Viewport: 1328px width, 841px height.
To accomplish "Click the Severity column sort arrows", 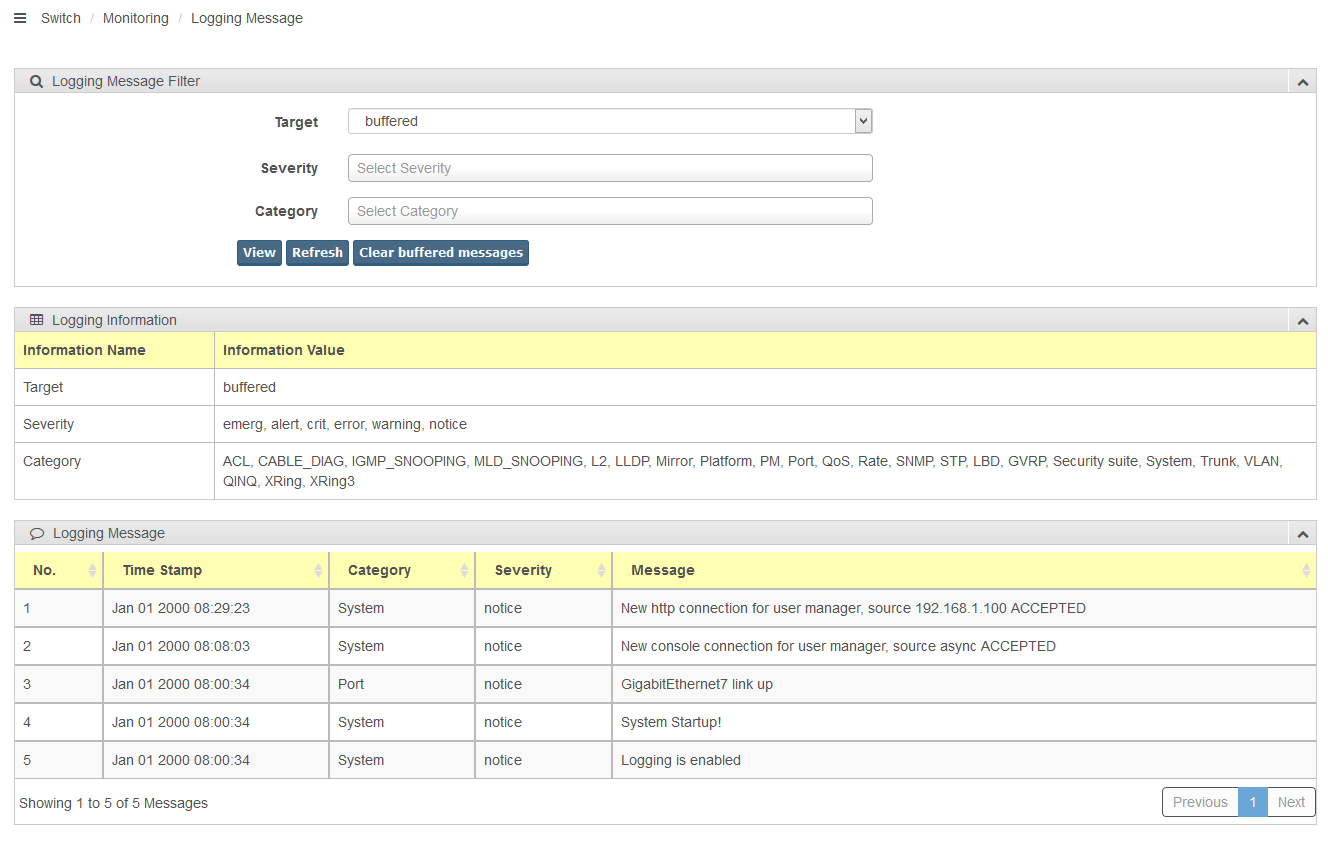I will tap(601, 570).
